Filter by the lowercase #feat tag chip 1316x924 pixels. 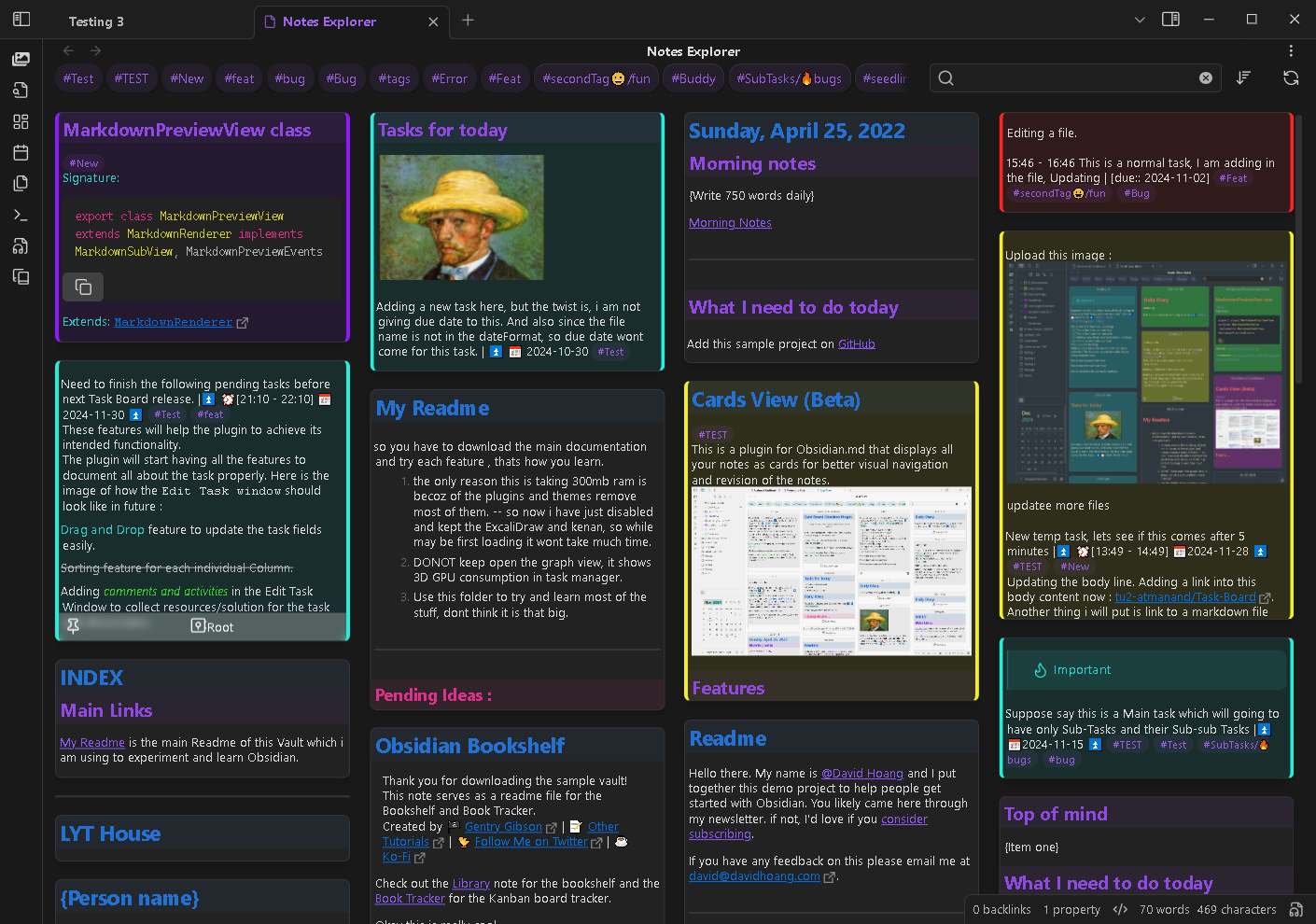(239, 78)
